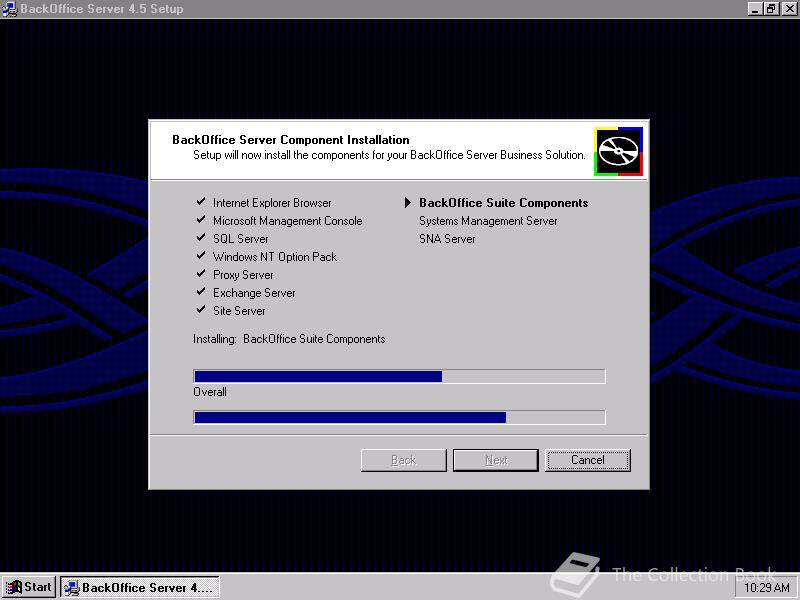This screenshot has width=800, height=600.
Task: Click Proxy Server list entry
Action: pyautogui.click(x=243, y=275)
